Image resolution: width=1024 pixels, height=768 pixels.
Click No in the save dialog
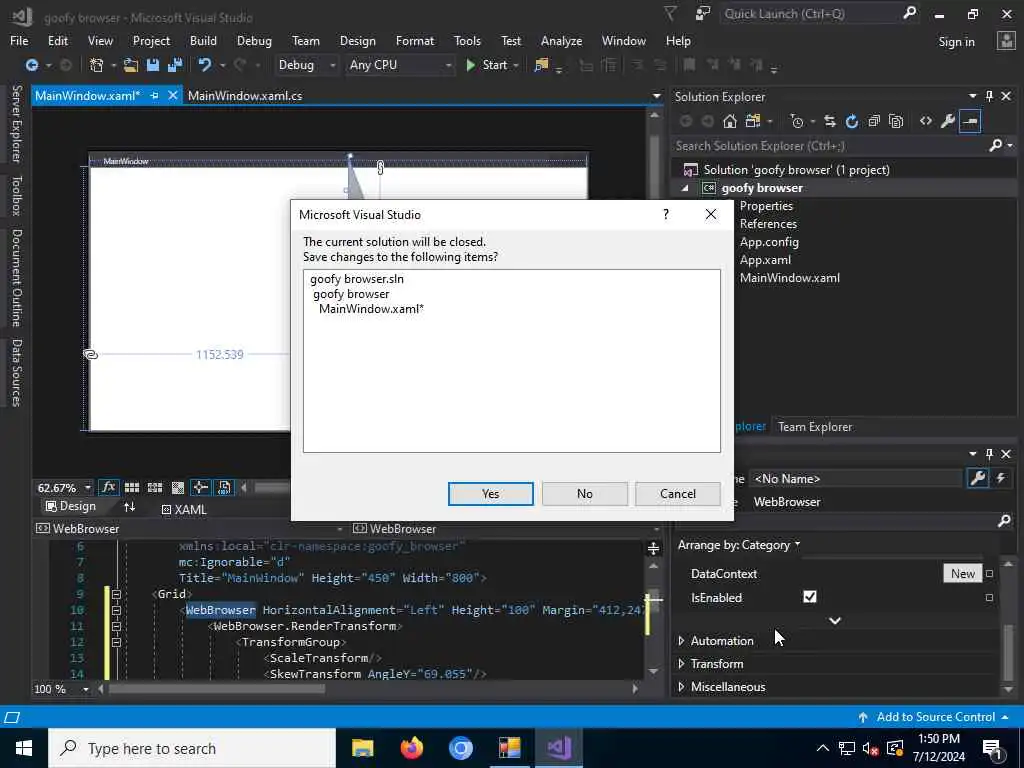coord(584,494)
